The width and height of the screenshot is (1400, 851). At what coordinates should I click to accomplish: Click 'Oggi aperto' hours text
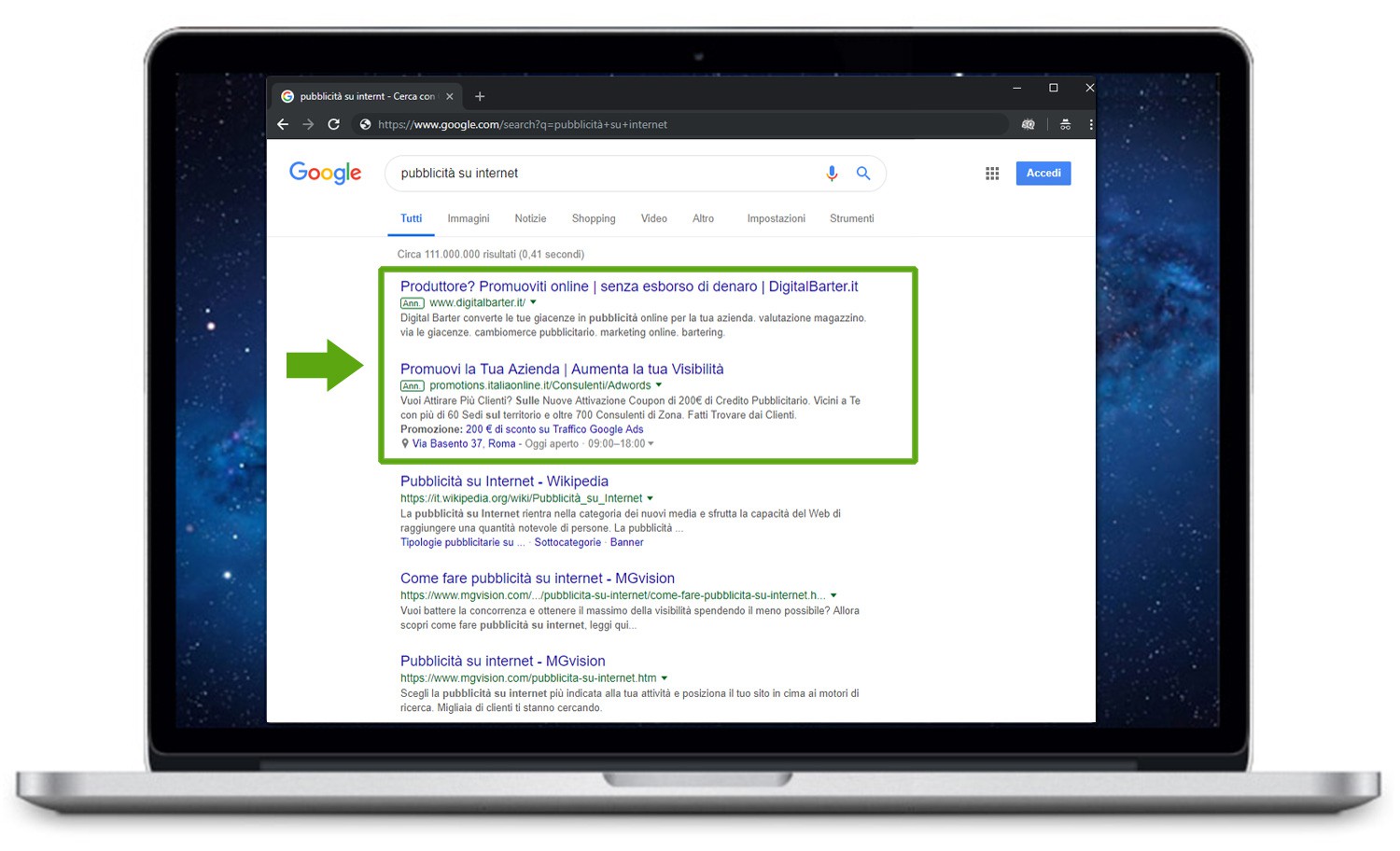(552, 444)
